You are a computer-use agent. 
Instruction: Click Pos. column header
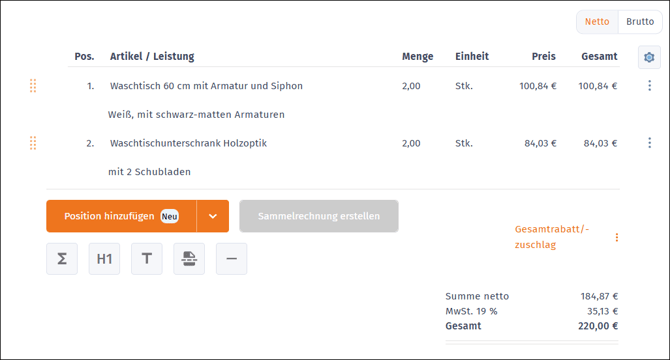84,56
